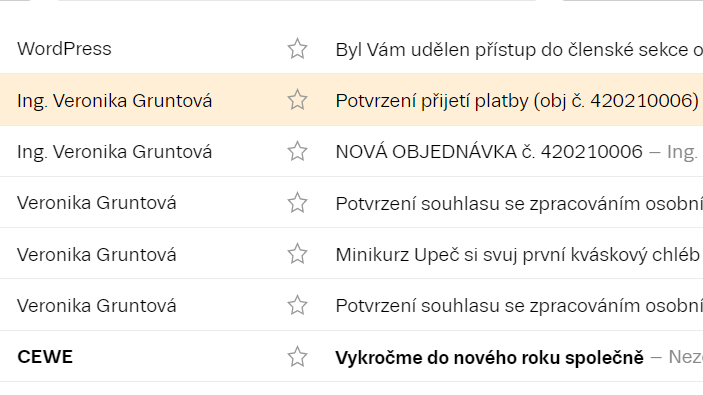Open Minikurz Upeč si svuj první kváskový chléb
Screen dimensions: 703x395
[x=517, y=255]
